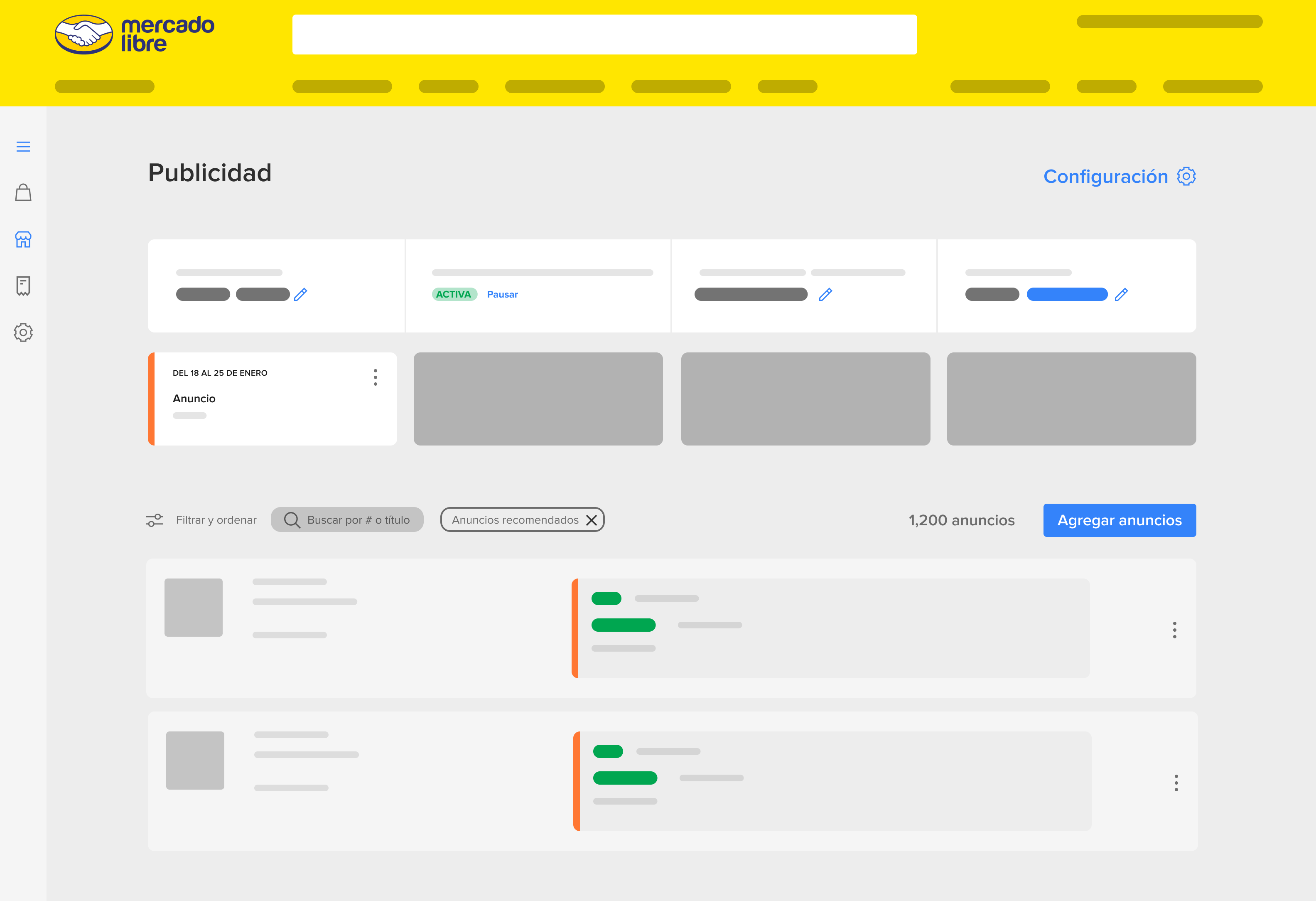
Task: Click first ad row's product thumbnail
Action: coord(194,608)
